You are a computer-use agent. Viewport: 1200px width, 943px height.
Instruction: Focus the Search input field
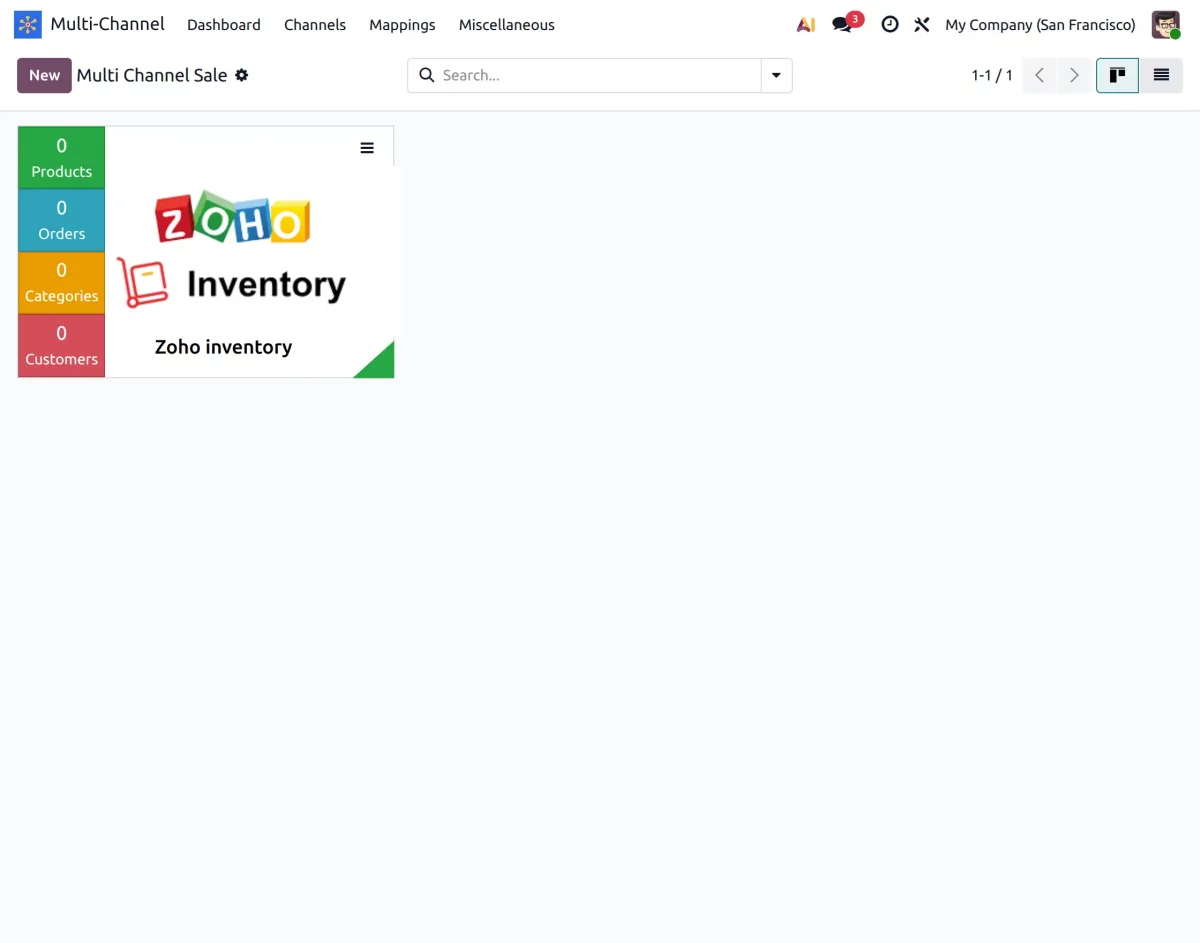click(x=600, y=75)
